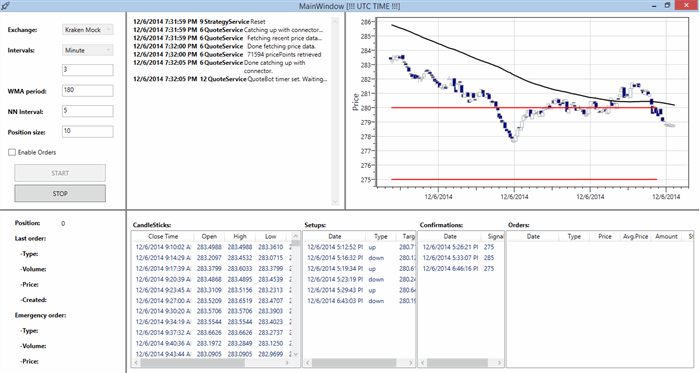700x373 pixels.
Task: Click CandleSticks list scroll down arrow
Action: pos(295,354)
